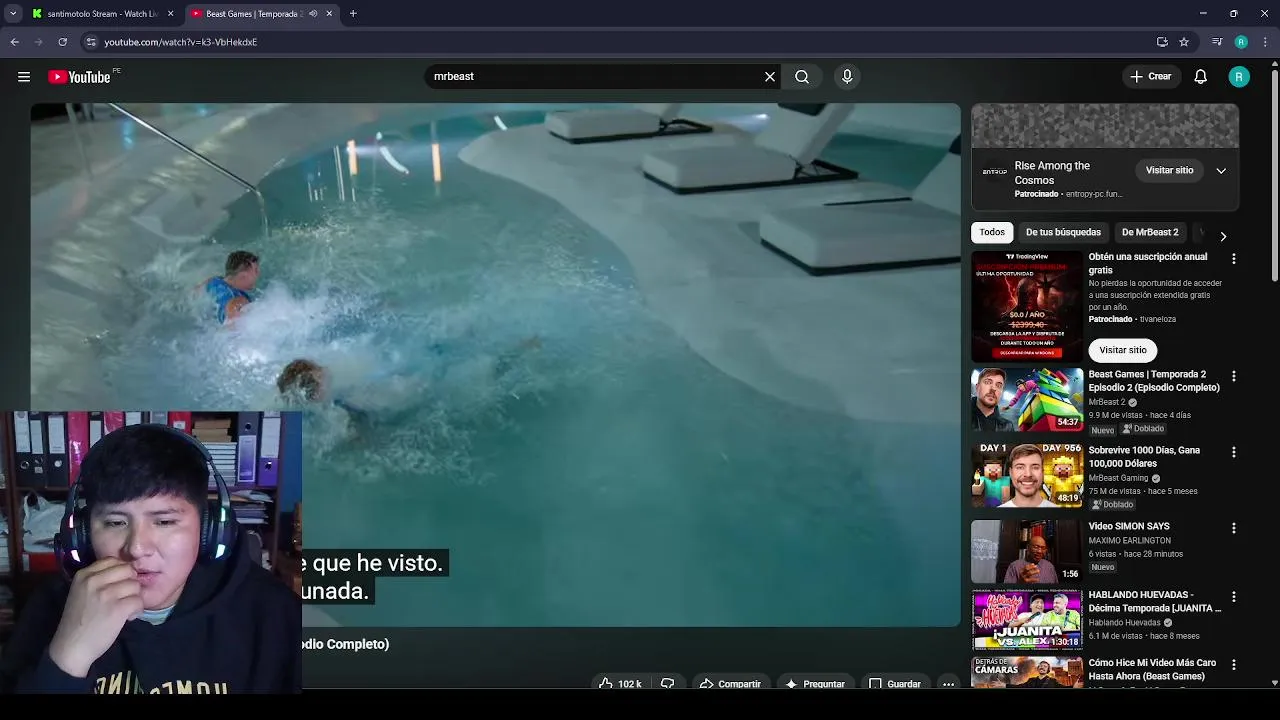The image size is (1280, 720).
Task: Visit the Rise Among the Cosmos site
Action: coord(1169,171)
